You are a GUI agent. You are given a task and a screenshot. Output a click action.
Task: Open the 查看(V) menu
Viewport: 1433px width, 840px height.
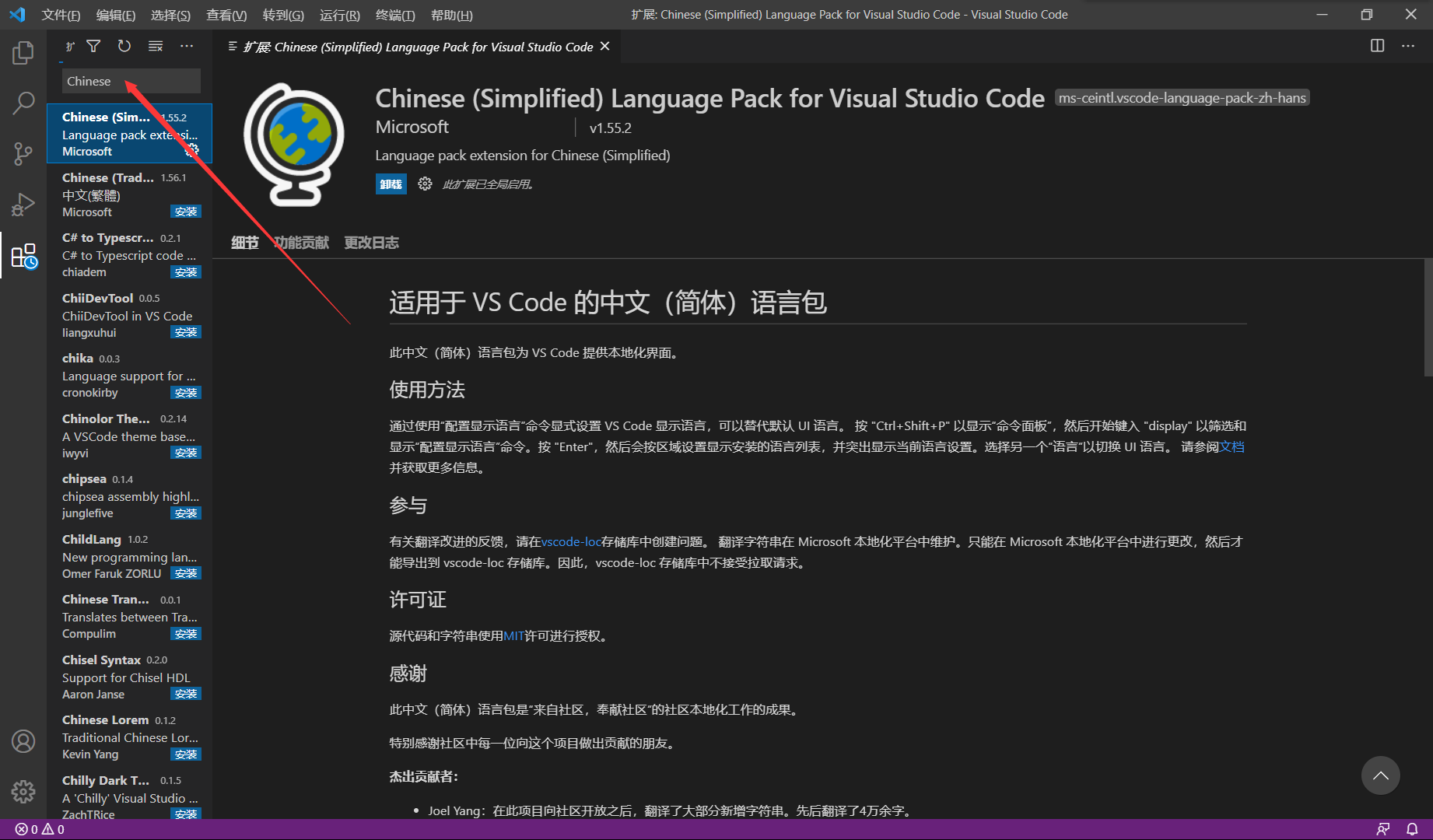(x=226, y=15)
